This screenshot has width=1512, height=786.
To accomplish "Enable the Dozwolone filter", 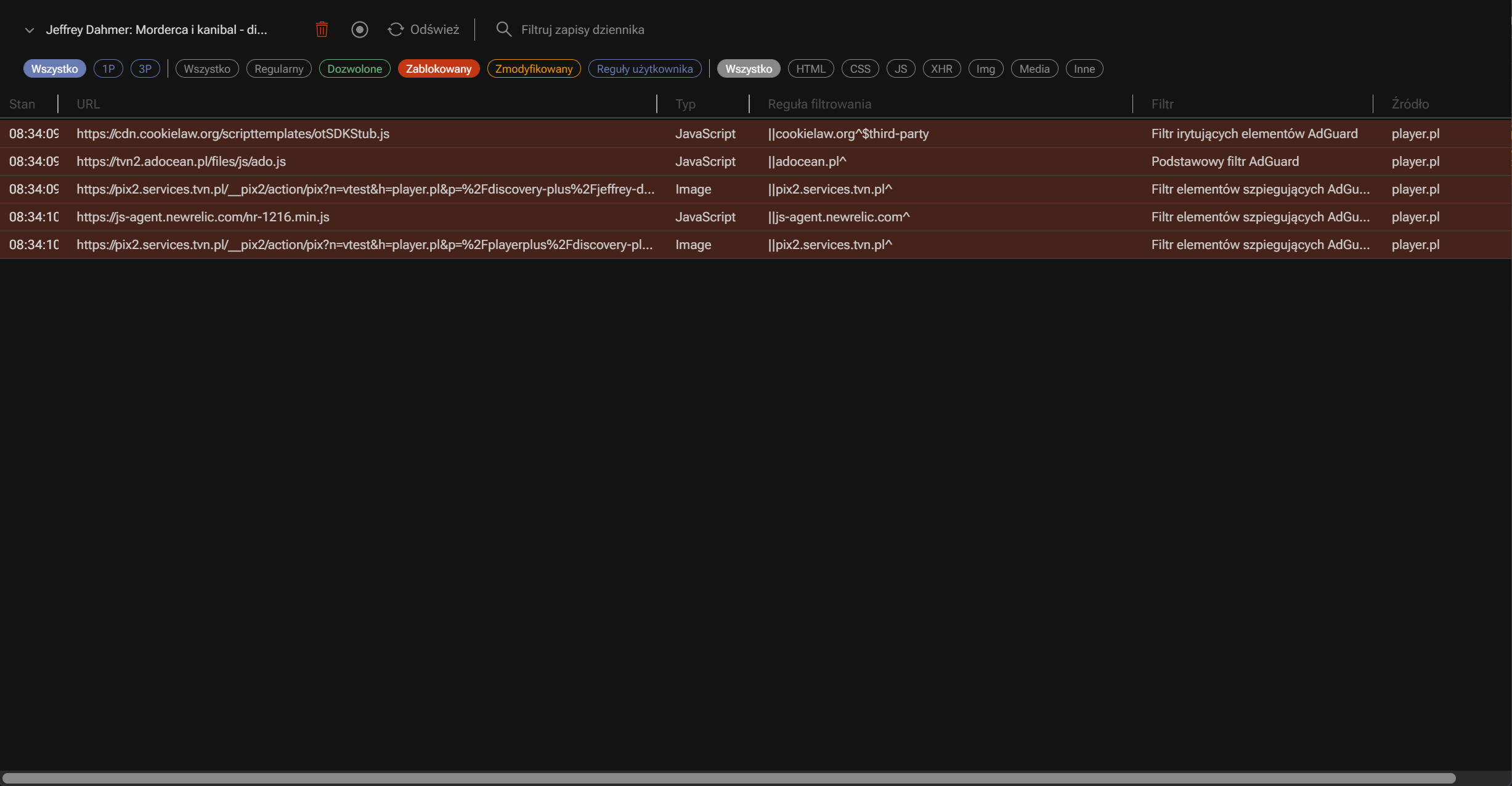I will [x=354, y=68].
